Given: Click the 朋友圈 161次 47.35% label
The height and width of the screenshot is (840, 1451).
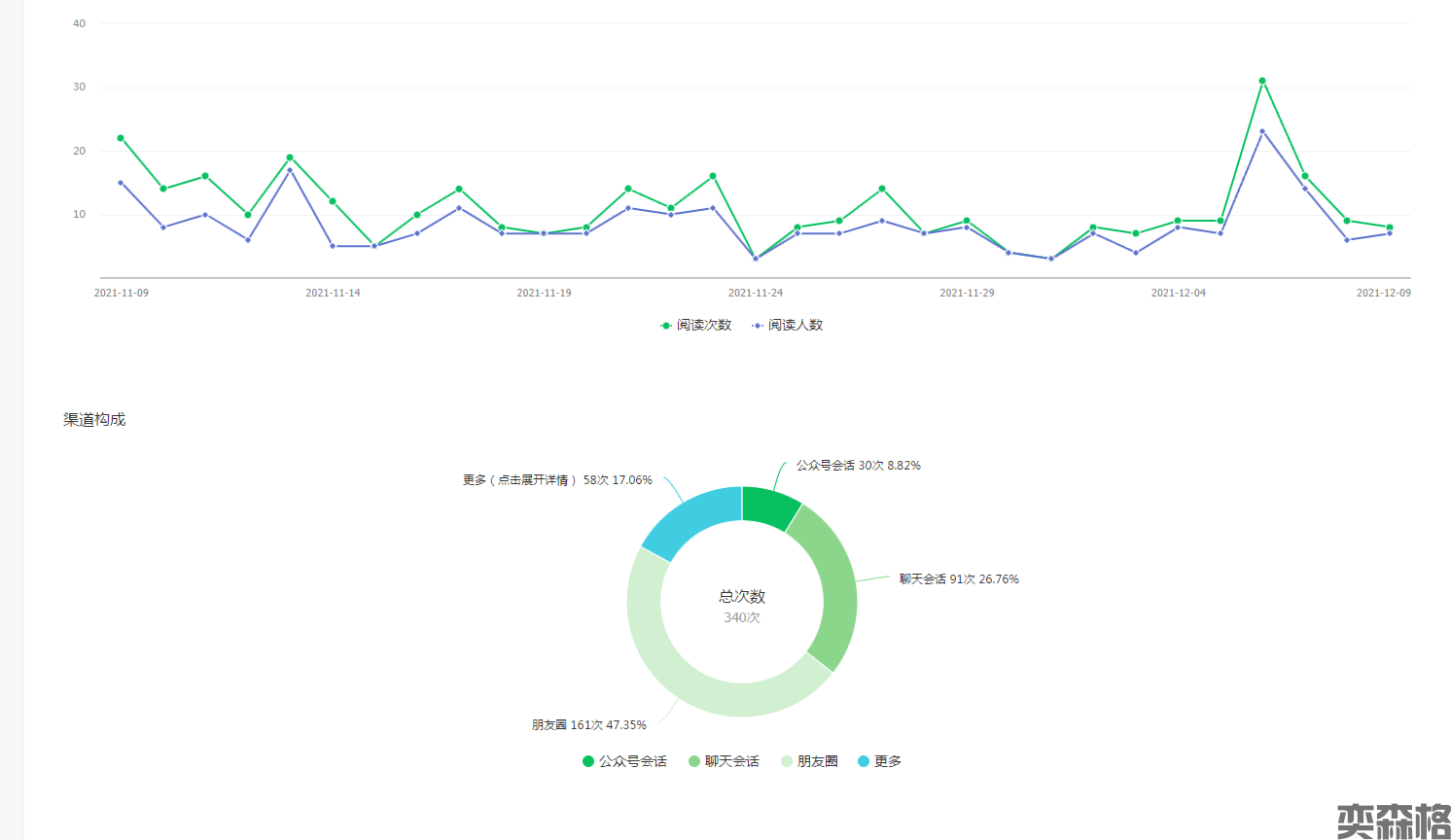Looking at the screenshot, I should (x=588, y=725).
